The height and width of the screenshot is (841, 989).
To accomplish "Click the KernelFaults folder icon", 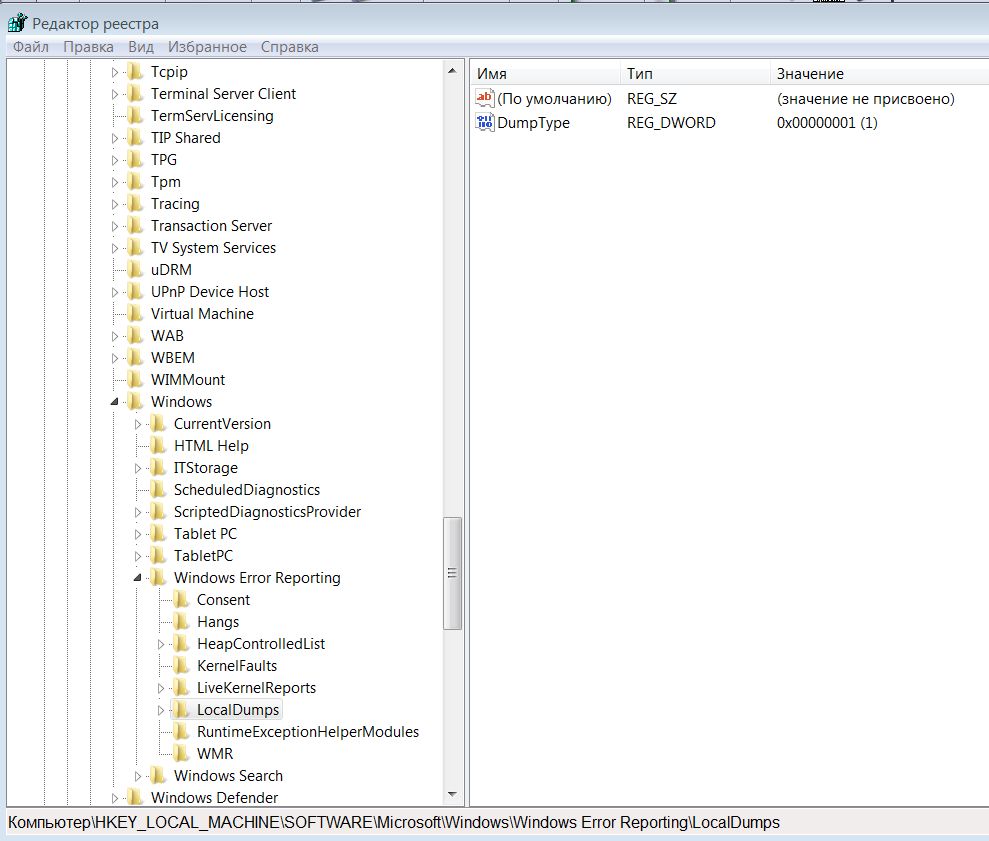I will point(181,666).
